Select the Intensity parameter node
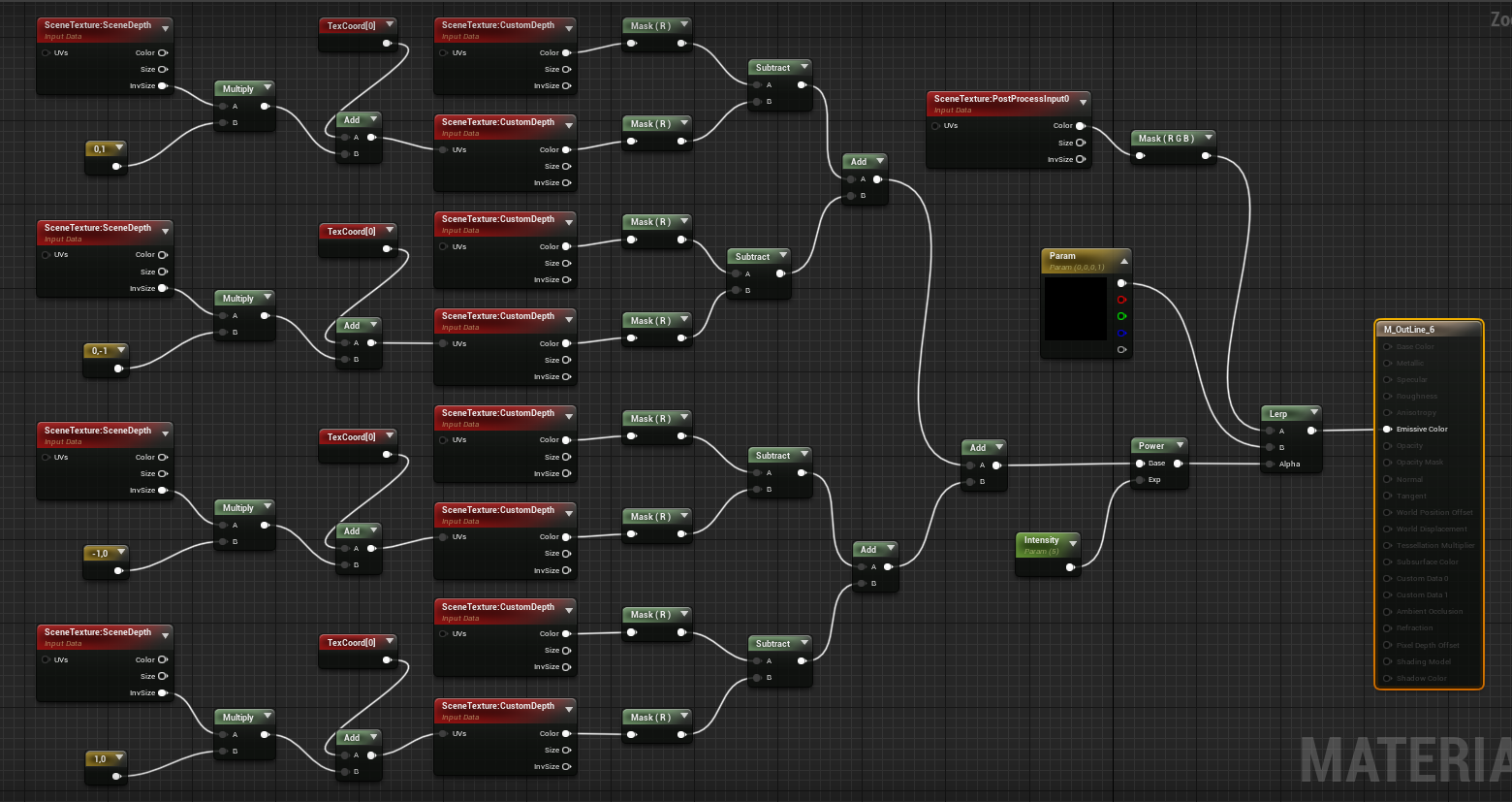The height and width of the screenshot is (802, 1512). (x=1042, y=540)
